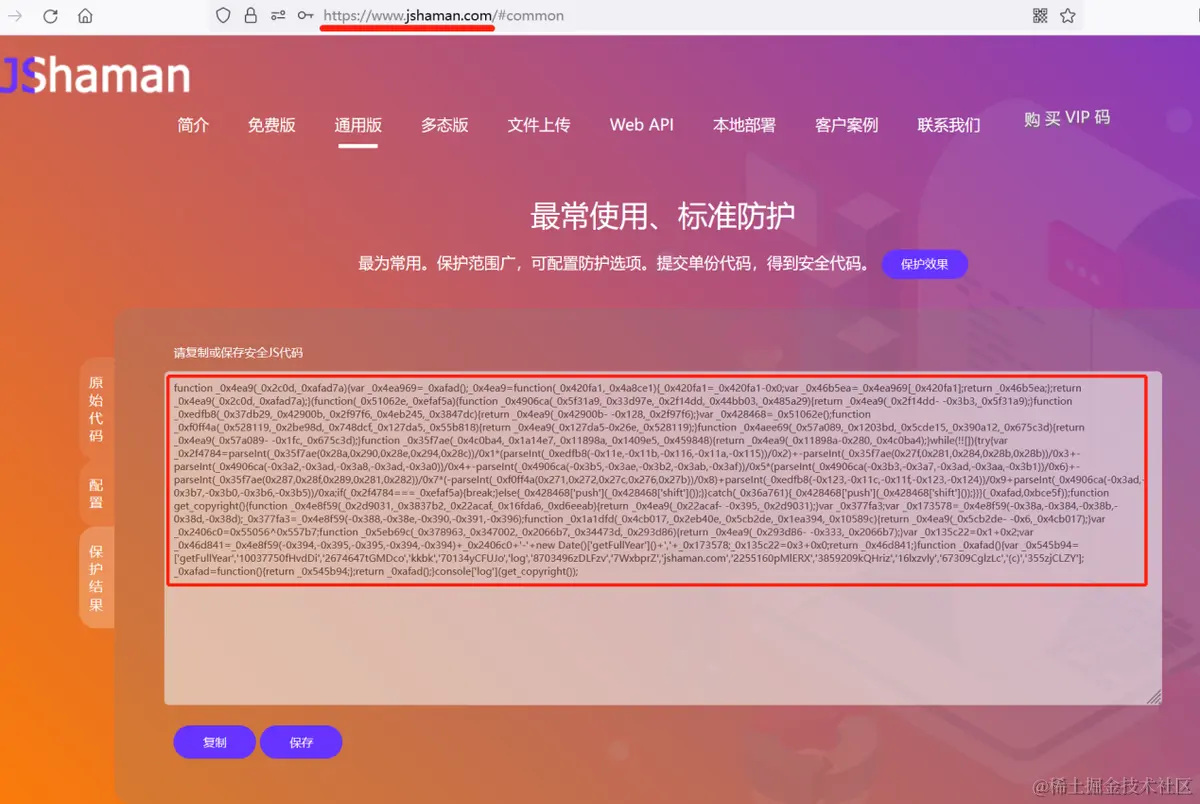Click the 请复制或保存安全JS代码 label
Image resolution: width=1200 pixels, height=804 pixels.
238,353
